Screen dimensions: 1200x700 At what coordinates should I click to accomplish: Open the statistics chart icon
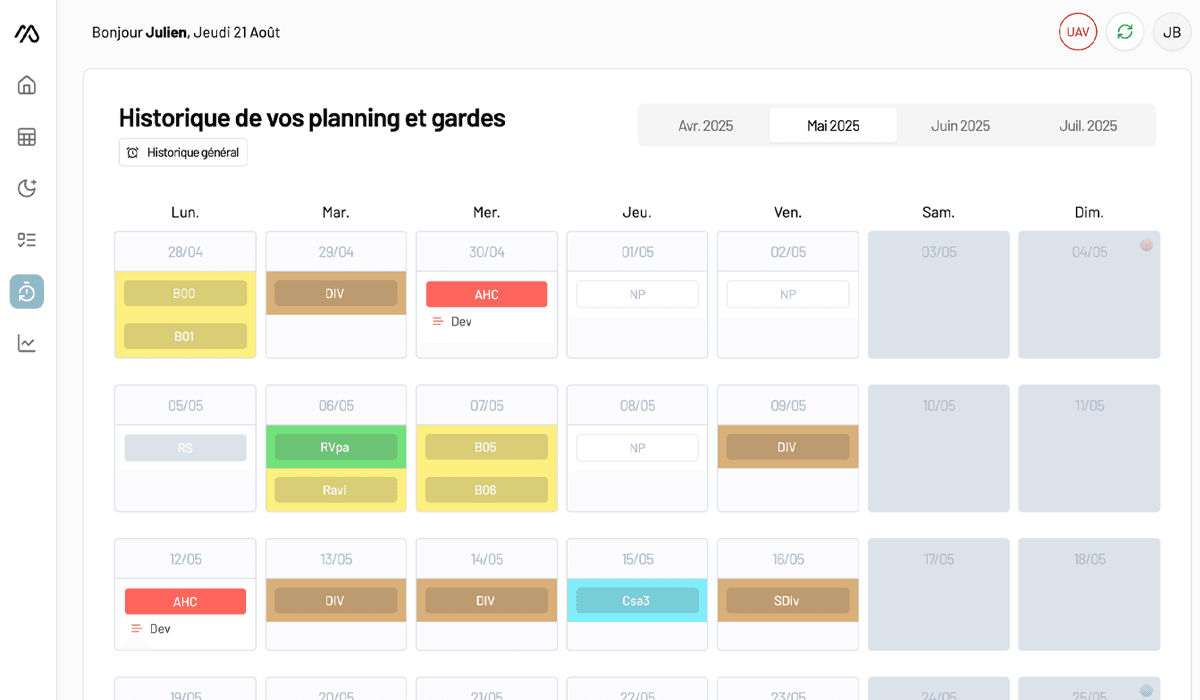tap(27, 344)
